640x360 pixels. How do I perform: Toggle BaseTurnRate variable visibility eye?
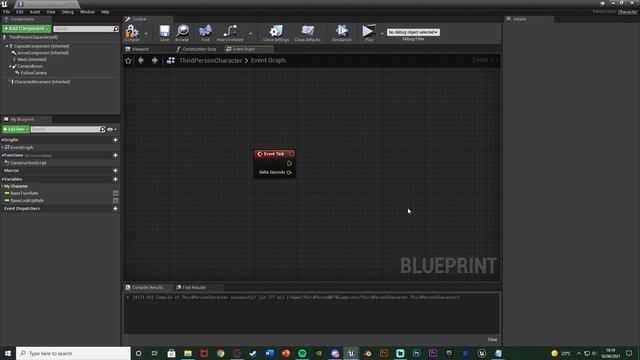click(x=116, y=193)
